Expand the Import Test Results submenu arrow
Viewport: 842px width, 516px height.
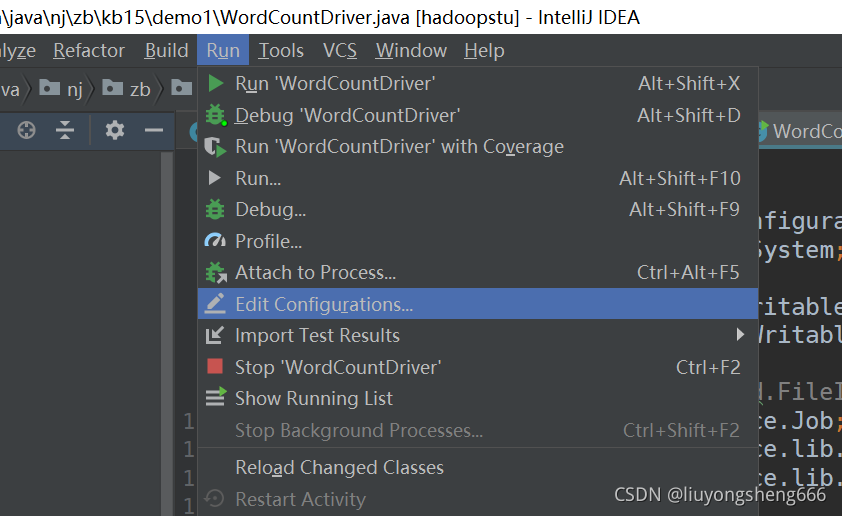point(741,335)
